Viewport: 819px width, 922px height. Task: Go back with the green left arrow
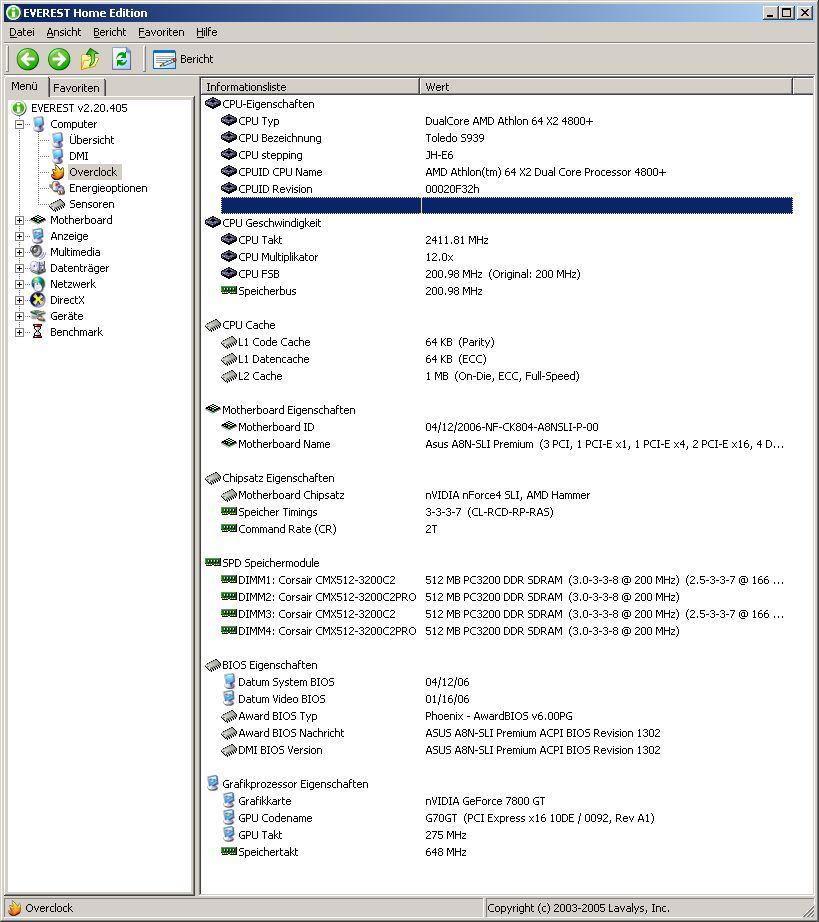point(28,59)
